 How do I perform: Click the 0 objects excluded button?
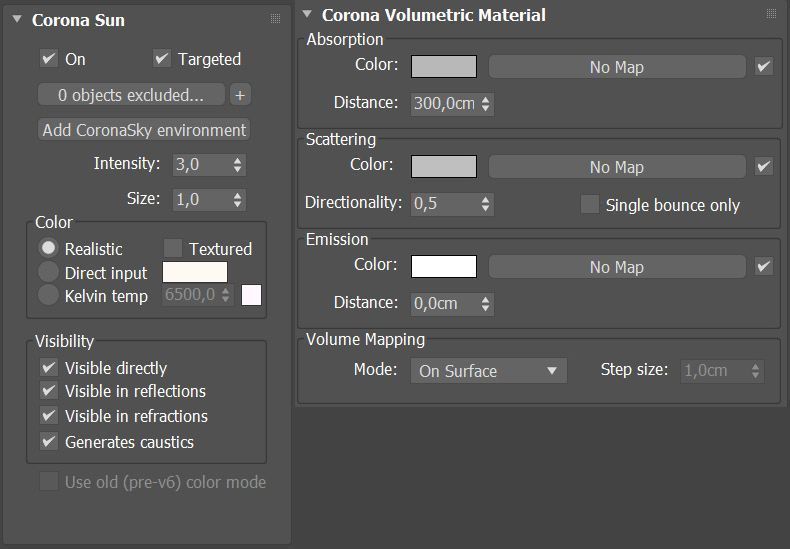131,95
